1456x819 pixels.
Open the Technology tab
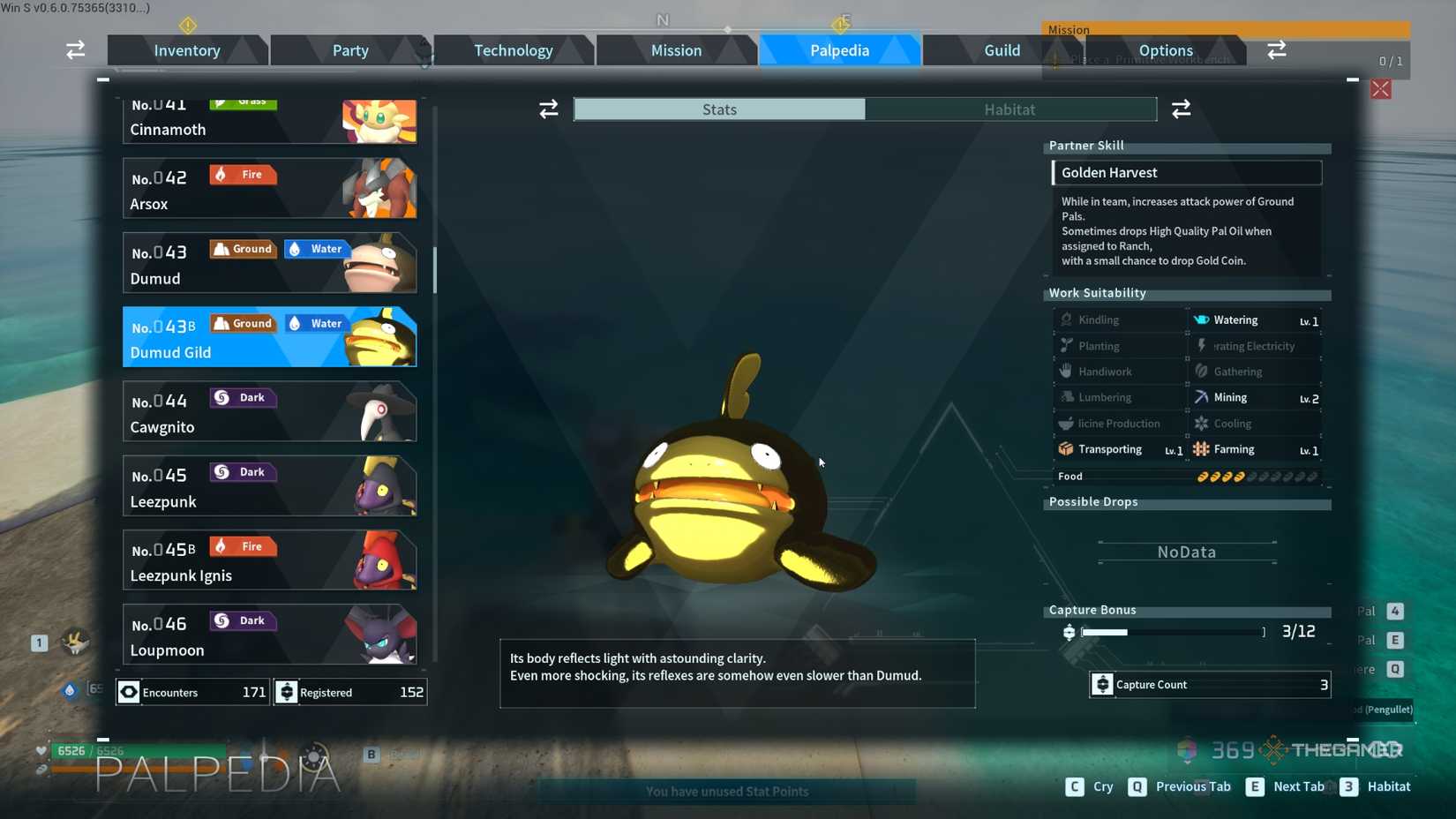513,50
